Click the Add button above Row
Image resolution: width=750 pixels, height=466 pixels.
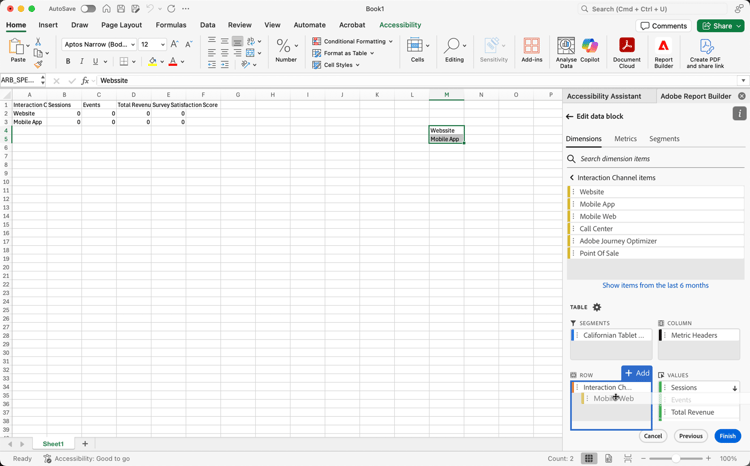(x=637, y=373)
